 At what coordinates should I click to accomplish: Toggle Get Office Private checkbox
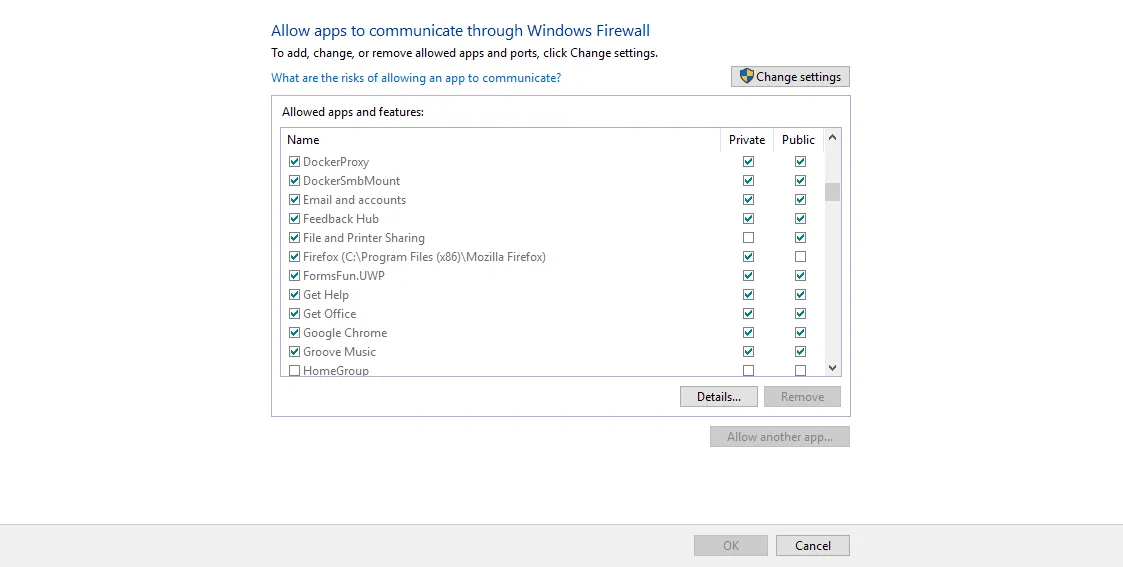pyautogui.click(x=748, y=314)
